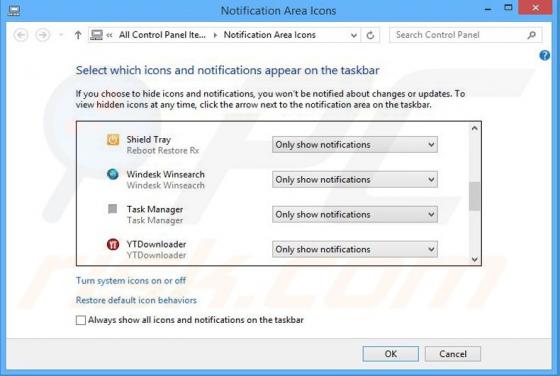Open the Task Manager behavior dropdown
This screenshot has height=376, width=560.
click(x=355, y=214)
